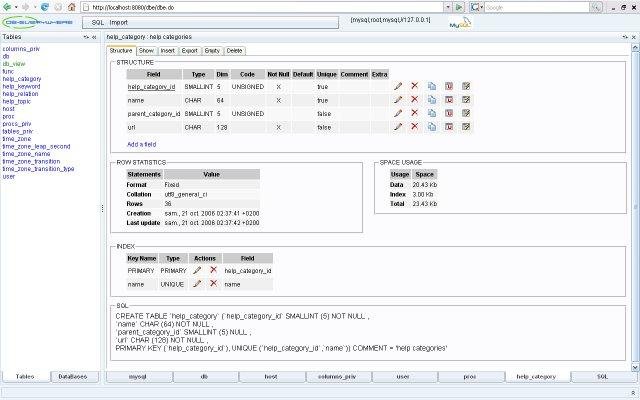640x400 pixels.
Task: Click the edit pencil for help_category_id field
Action: point(398,87)
